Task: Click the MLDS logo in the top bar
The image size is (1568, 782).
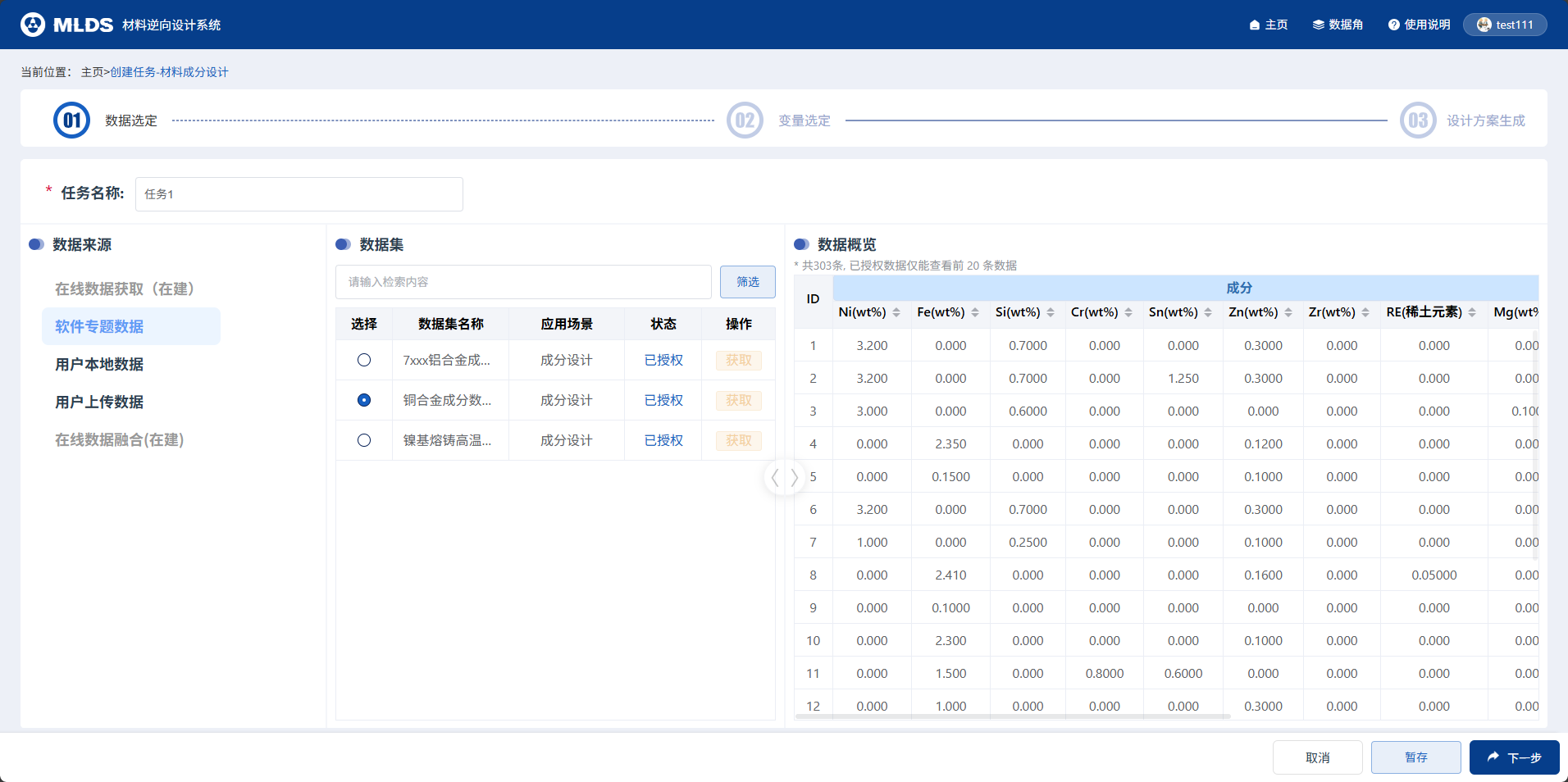Action: 33,24
